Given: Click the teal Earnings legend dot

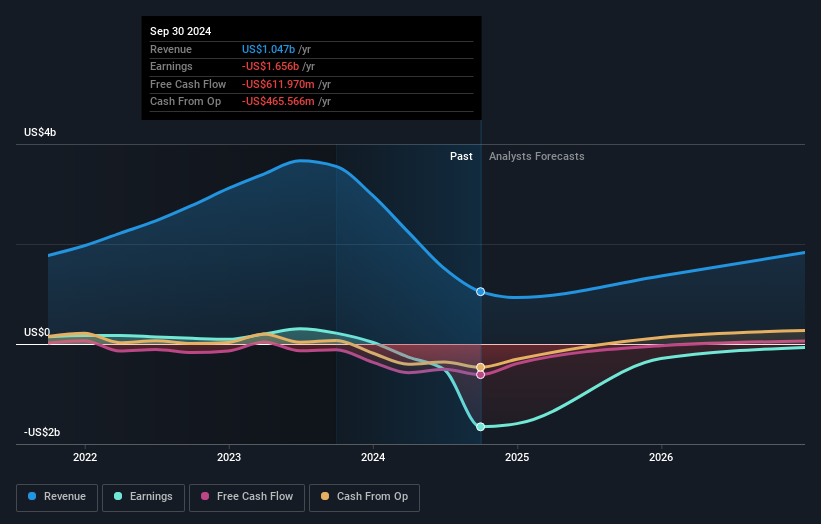Looking at the screenshot, I should pos(118,496).
